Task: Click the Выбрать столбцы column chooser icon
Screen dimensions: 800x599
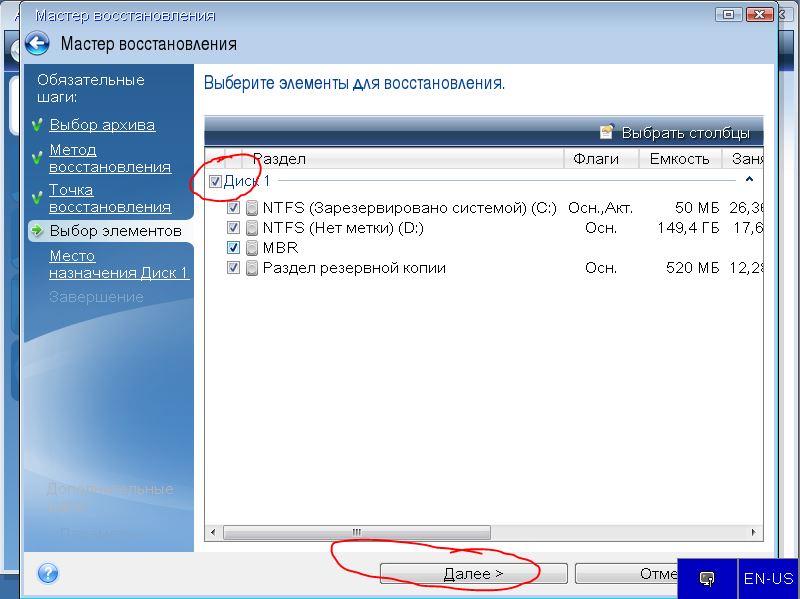Action: pos(606,132)
